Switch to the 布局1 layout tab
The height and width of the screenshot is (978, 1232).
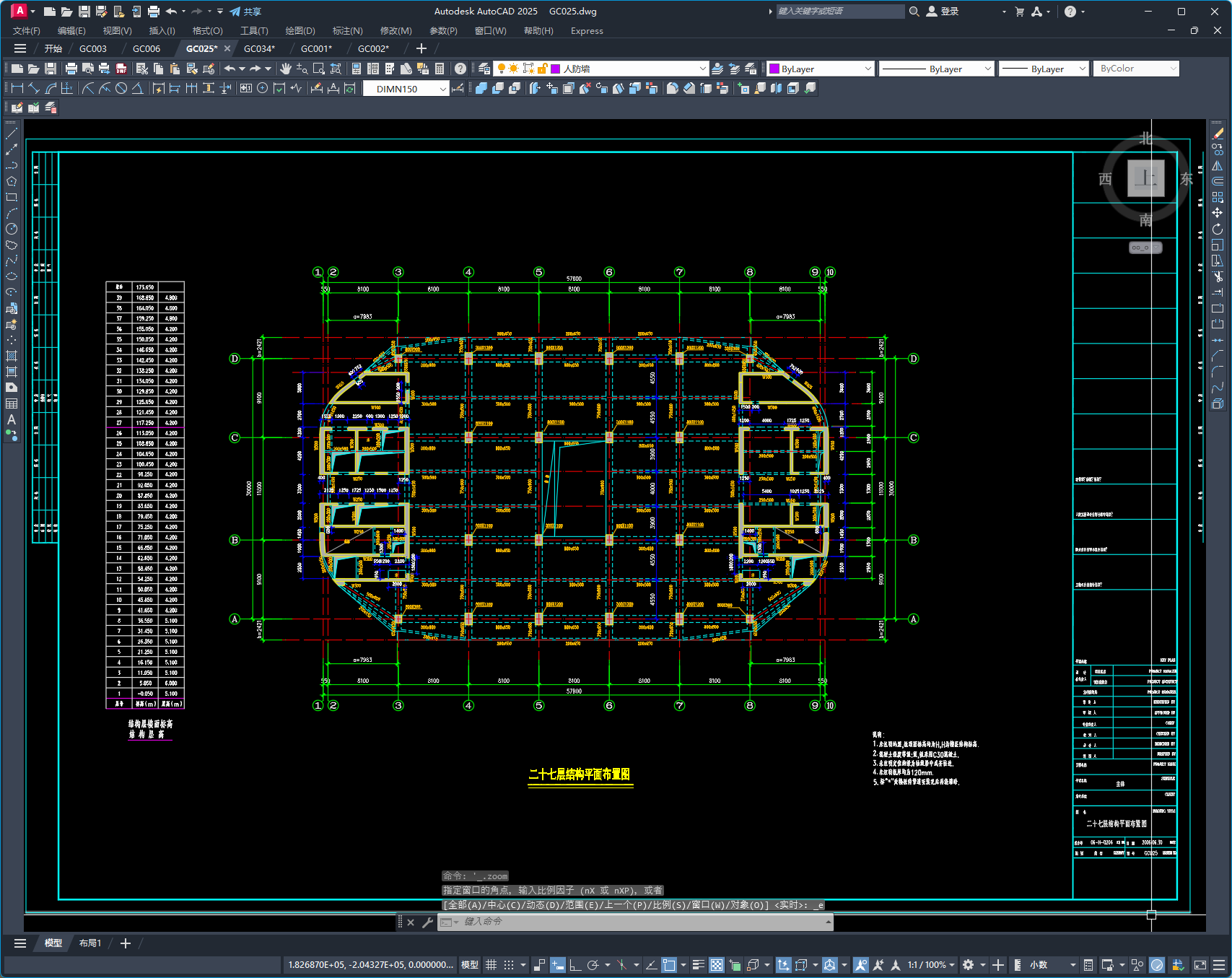pyautogui.click(x=90, y=943)
